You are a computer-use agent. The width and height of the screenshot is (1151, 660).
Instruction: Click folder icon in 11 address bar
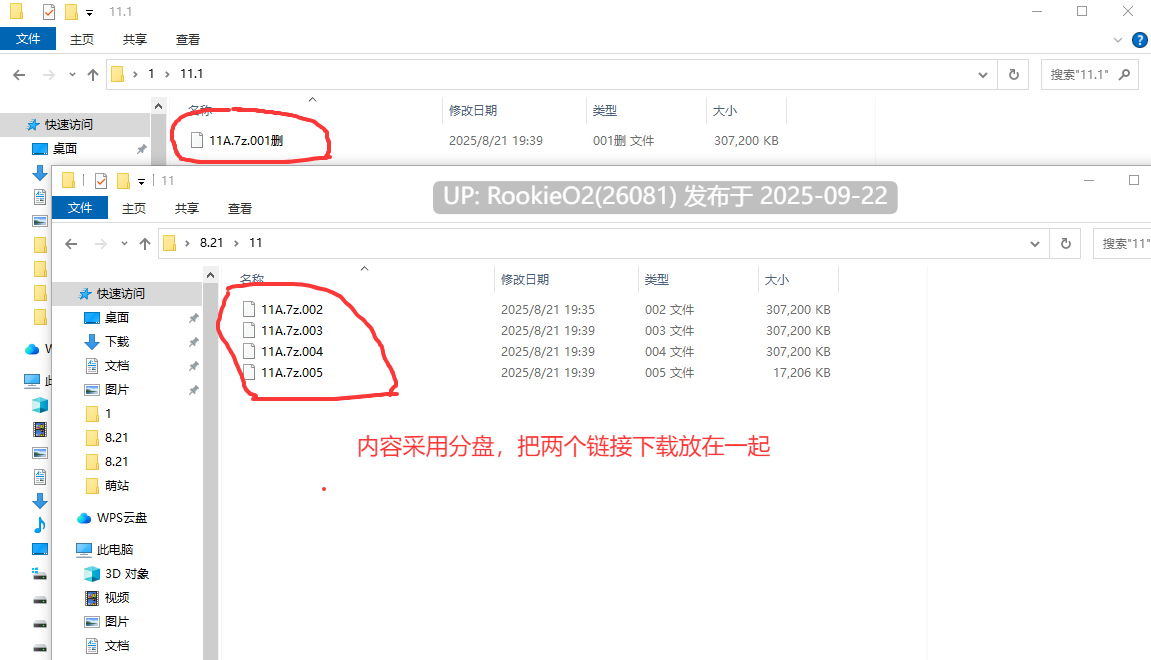pyautogui.click(x=170, y=243)
